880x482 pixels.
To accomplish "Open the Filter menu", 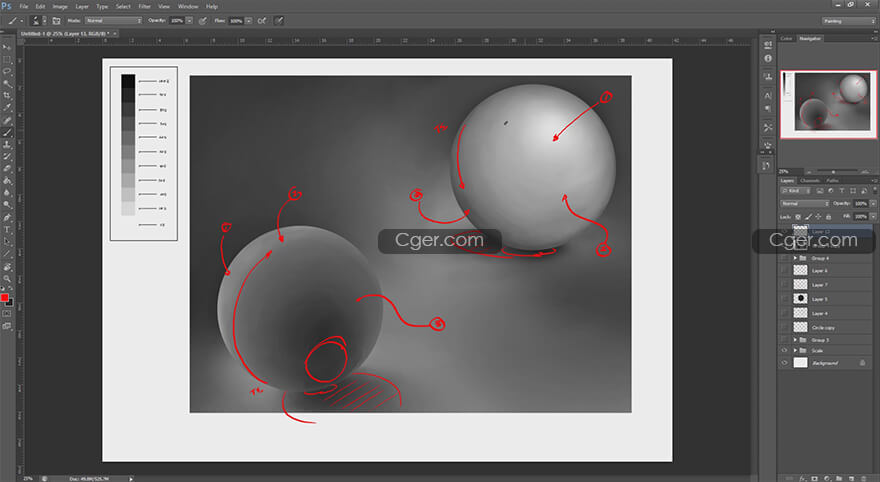I will [145, 6].
